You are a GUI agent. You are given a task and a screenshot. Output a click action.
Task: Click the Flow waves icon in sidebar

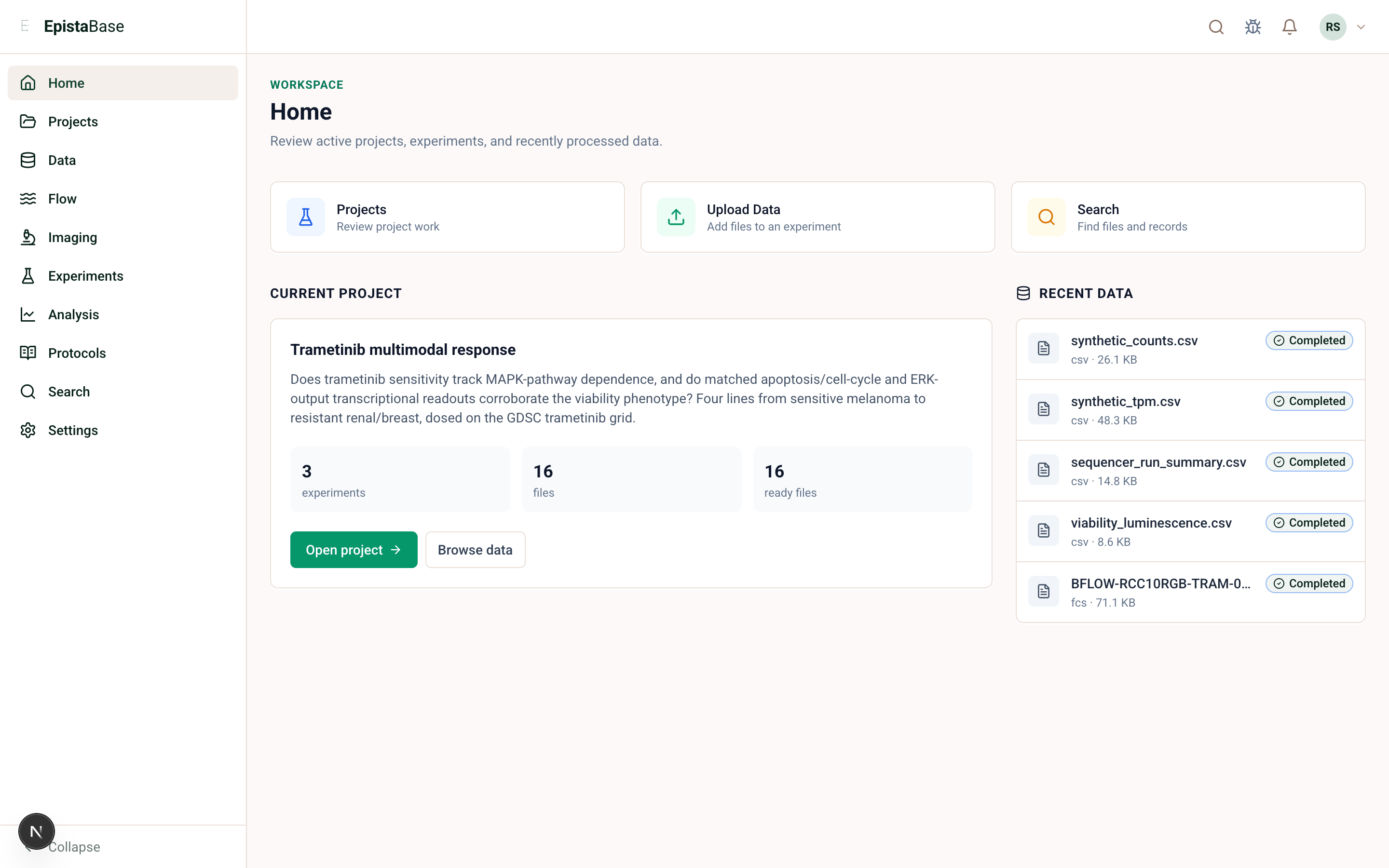[27, 199]
